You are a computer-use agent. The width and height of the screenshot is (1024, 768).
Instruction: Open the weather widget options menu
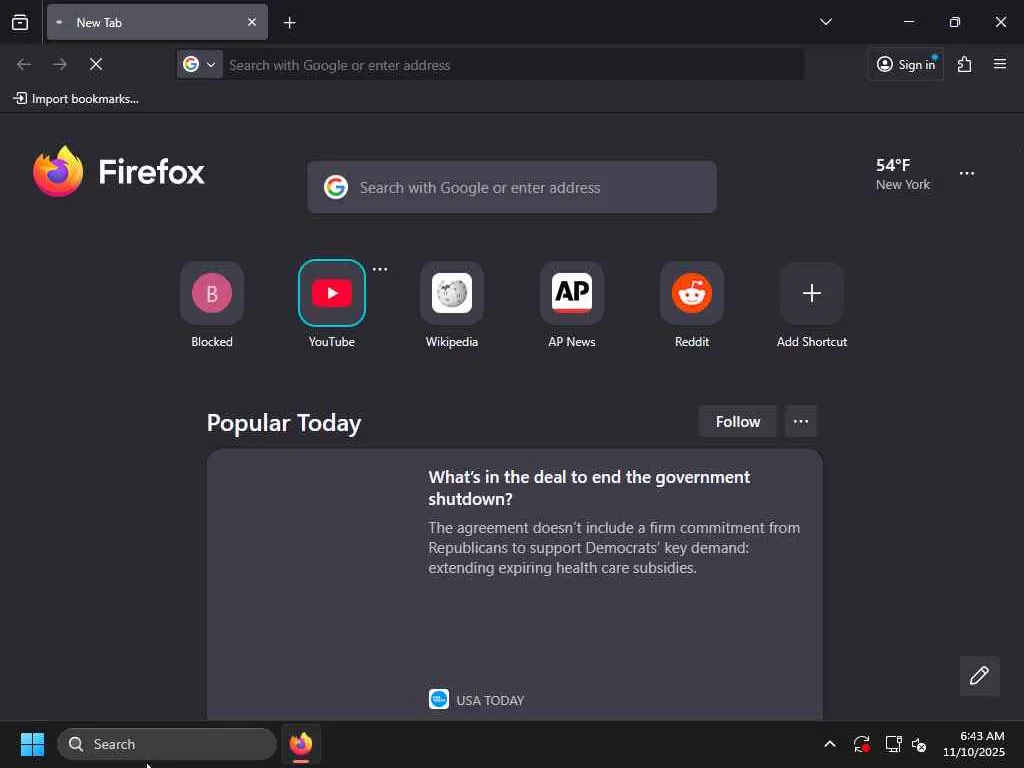pos(967,173)
